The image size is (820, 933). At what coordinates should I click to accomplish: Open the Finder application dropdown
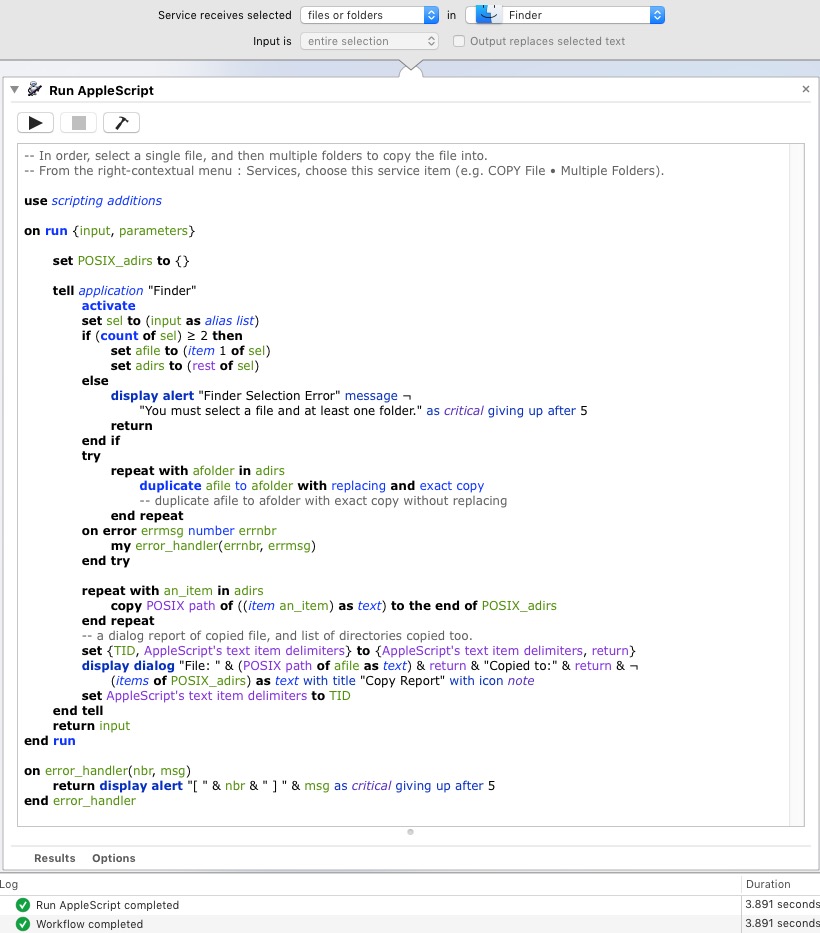pyautogui.click(x=565, y=15)
